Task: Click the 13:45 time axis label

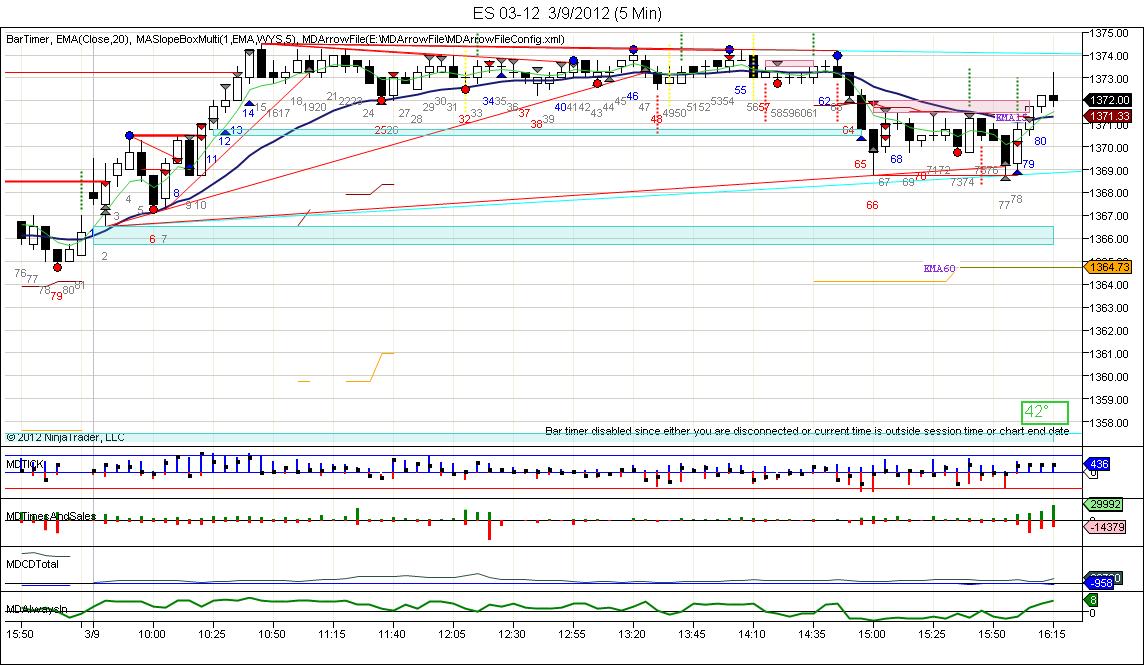Action: (x=692, y=634)
